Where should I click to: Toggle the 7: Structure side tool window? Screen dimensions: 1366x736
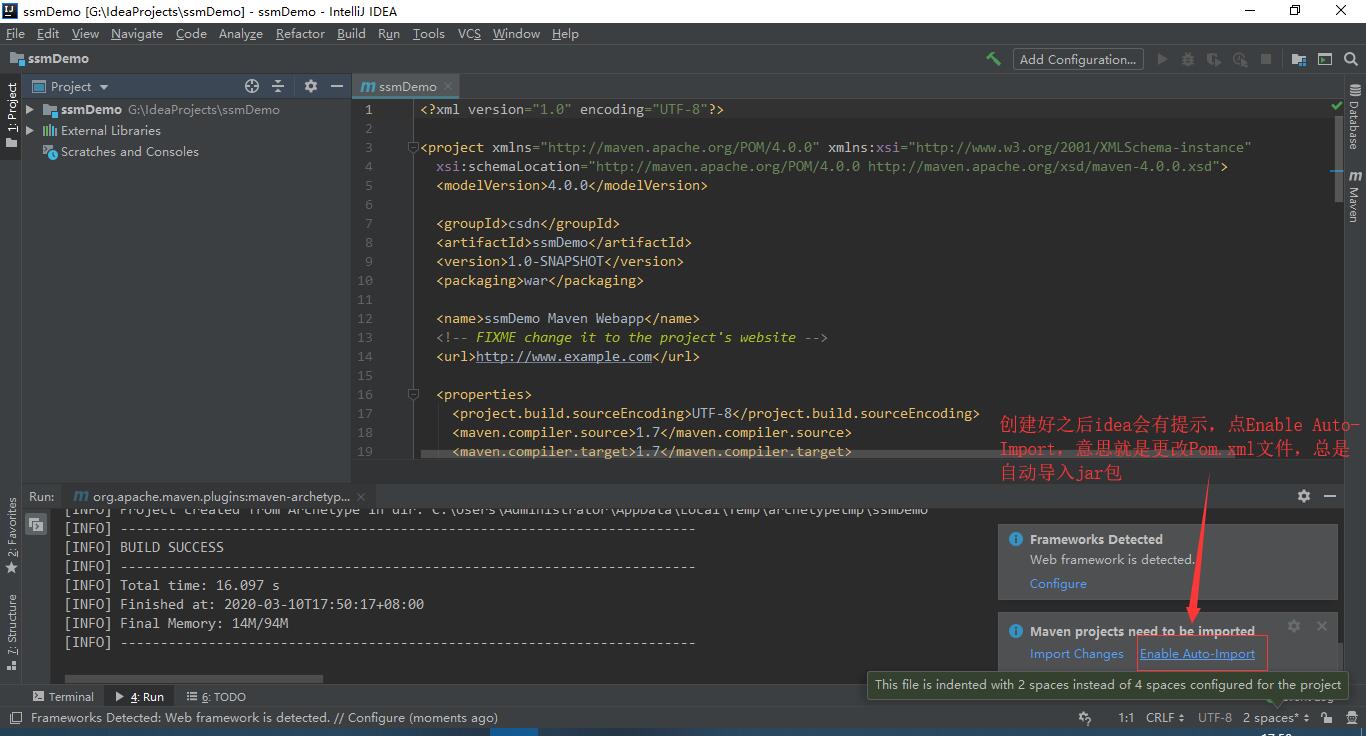pyautogui.click(x=12, y=632)
